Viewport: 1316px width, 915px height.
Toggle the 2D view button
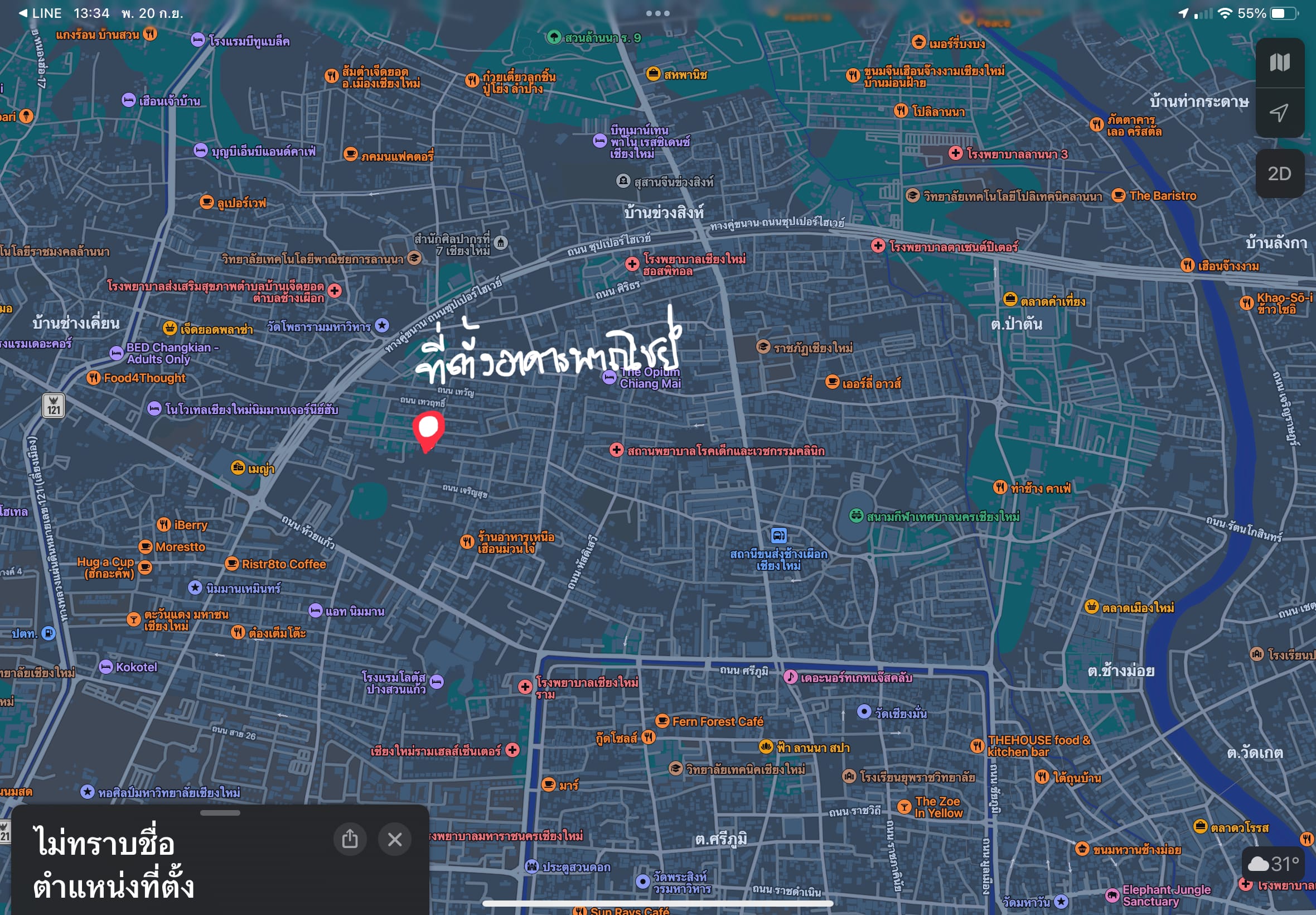pos(1279,174)
